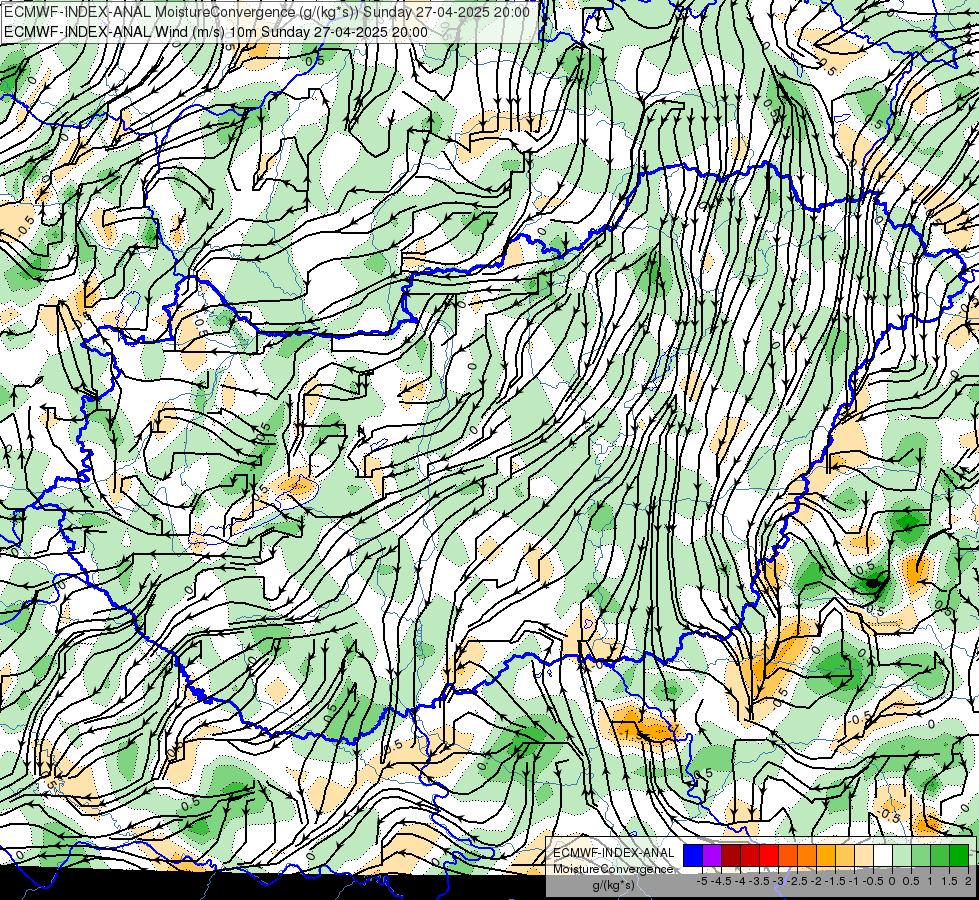This screenshot has width=979, height=900.
Task: Click the Wind (m/s) 10m title line
Action: pos(216,32)
